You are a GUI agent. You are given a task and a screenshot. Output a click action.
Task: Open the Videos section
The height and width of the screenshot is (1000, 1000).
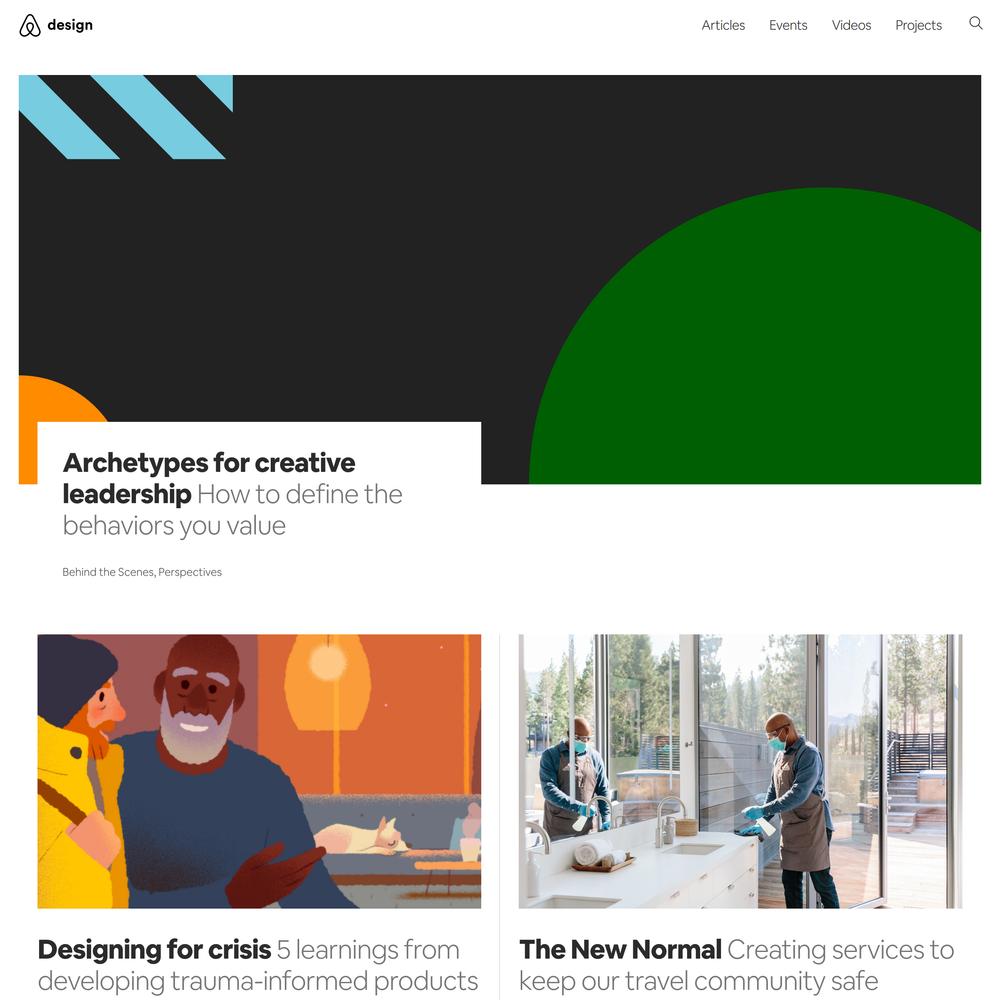[851, 25]
